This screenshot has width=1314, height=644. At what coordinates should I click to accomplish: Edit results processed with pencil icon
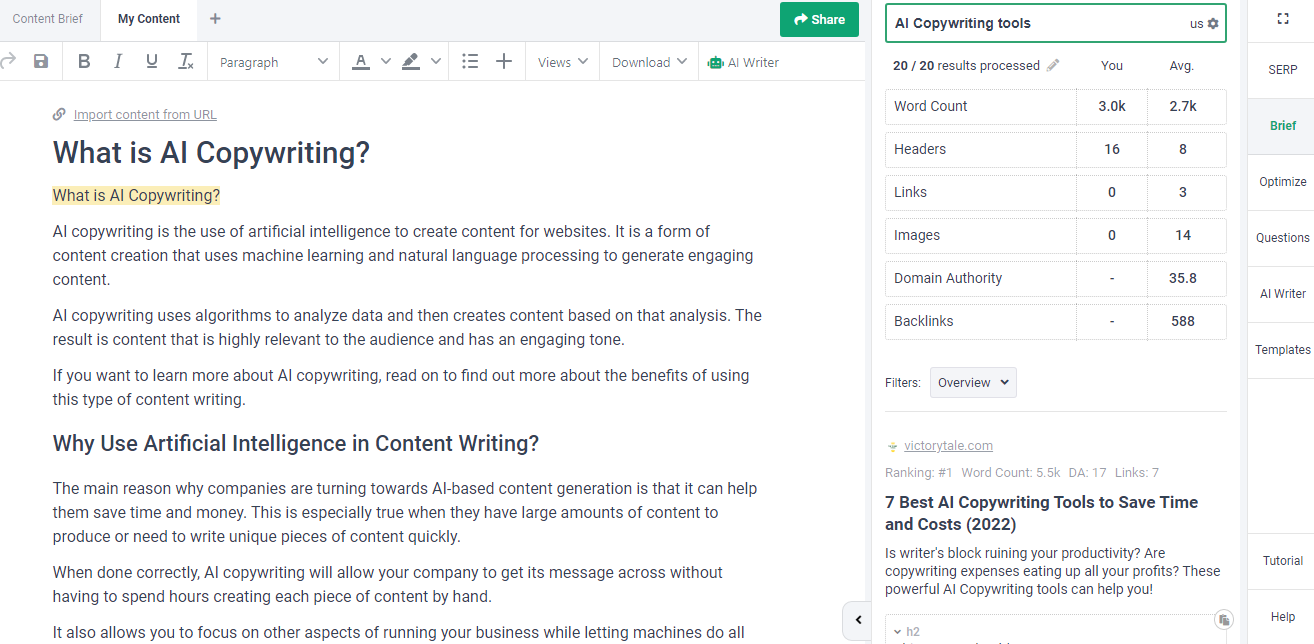pos(1053,65)
